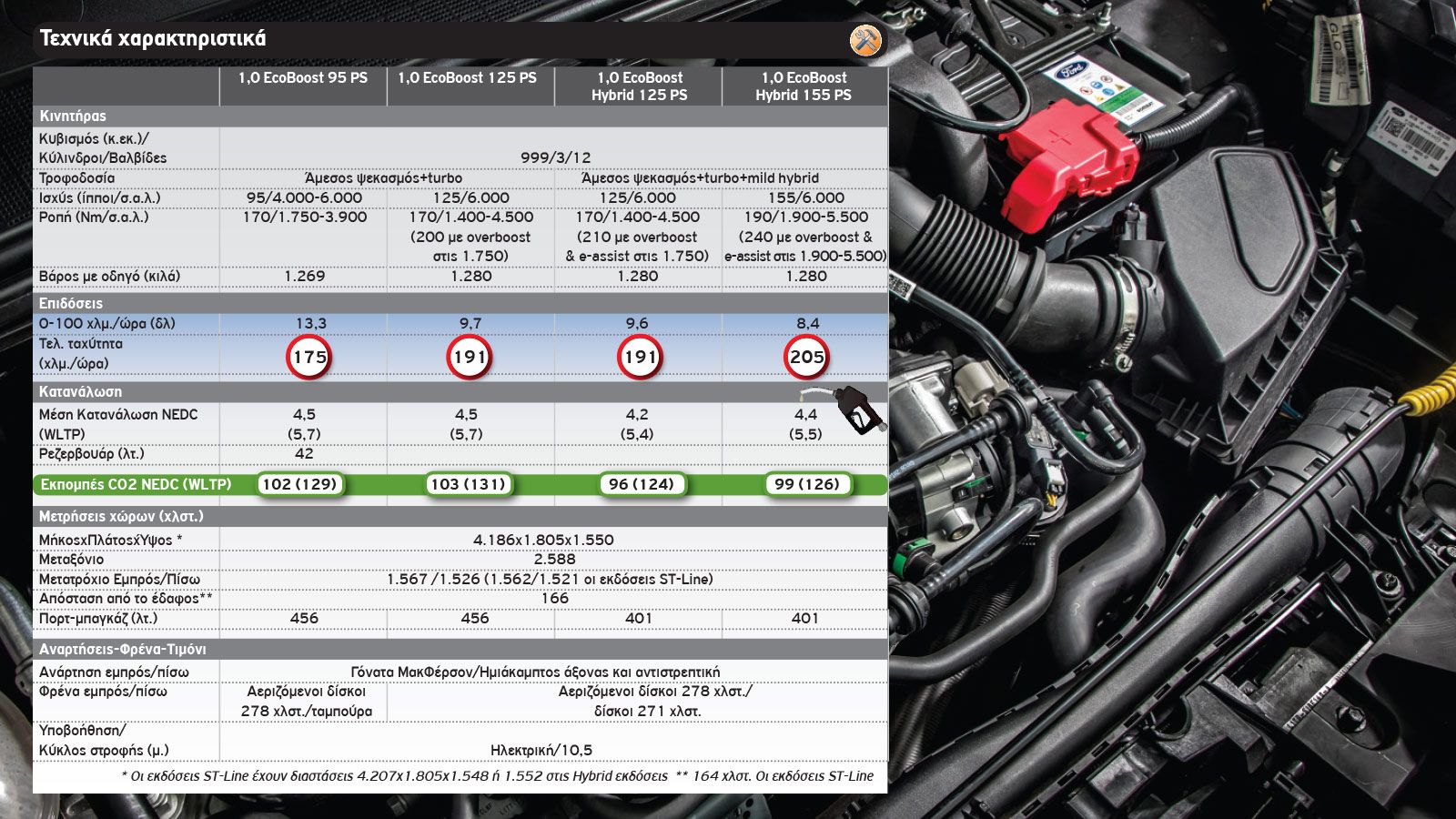This screenshot has height=819, width=1456.
Task: Click the 1.269 weight value
Action: click(305, 276)
